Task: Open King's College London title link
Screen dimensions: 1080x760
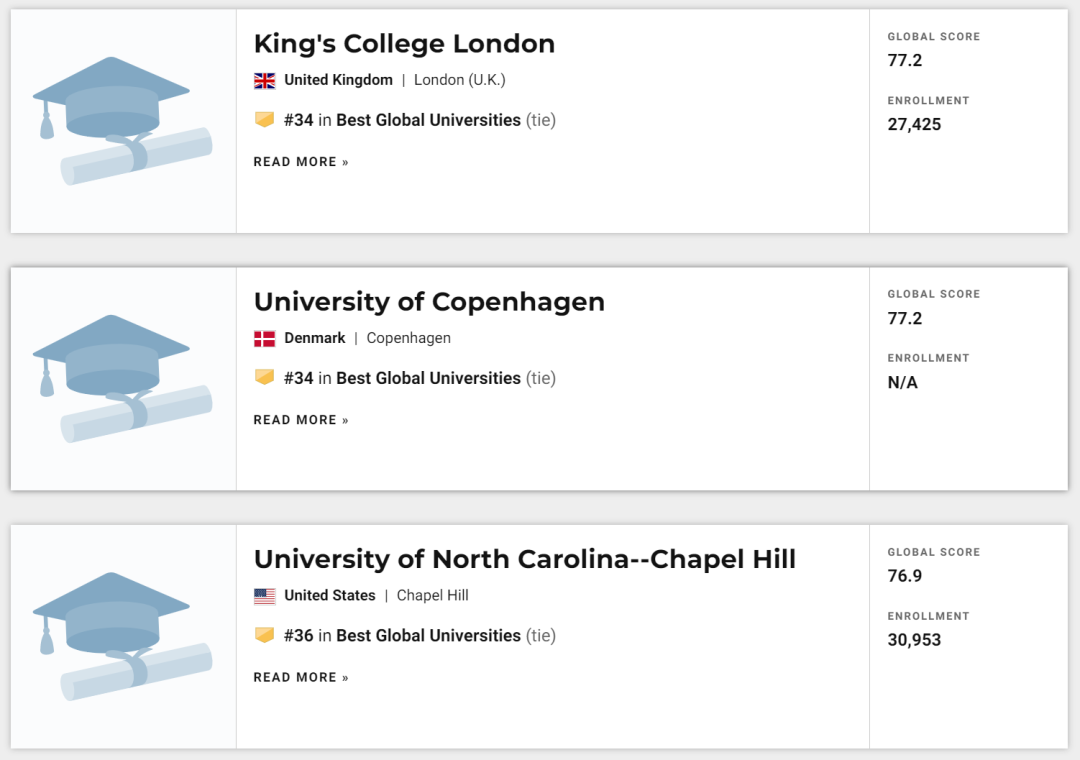Action: (404, 44)
